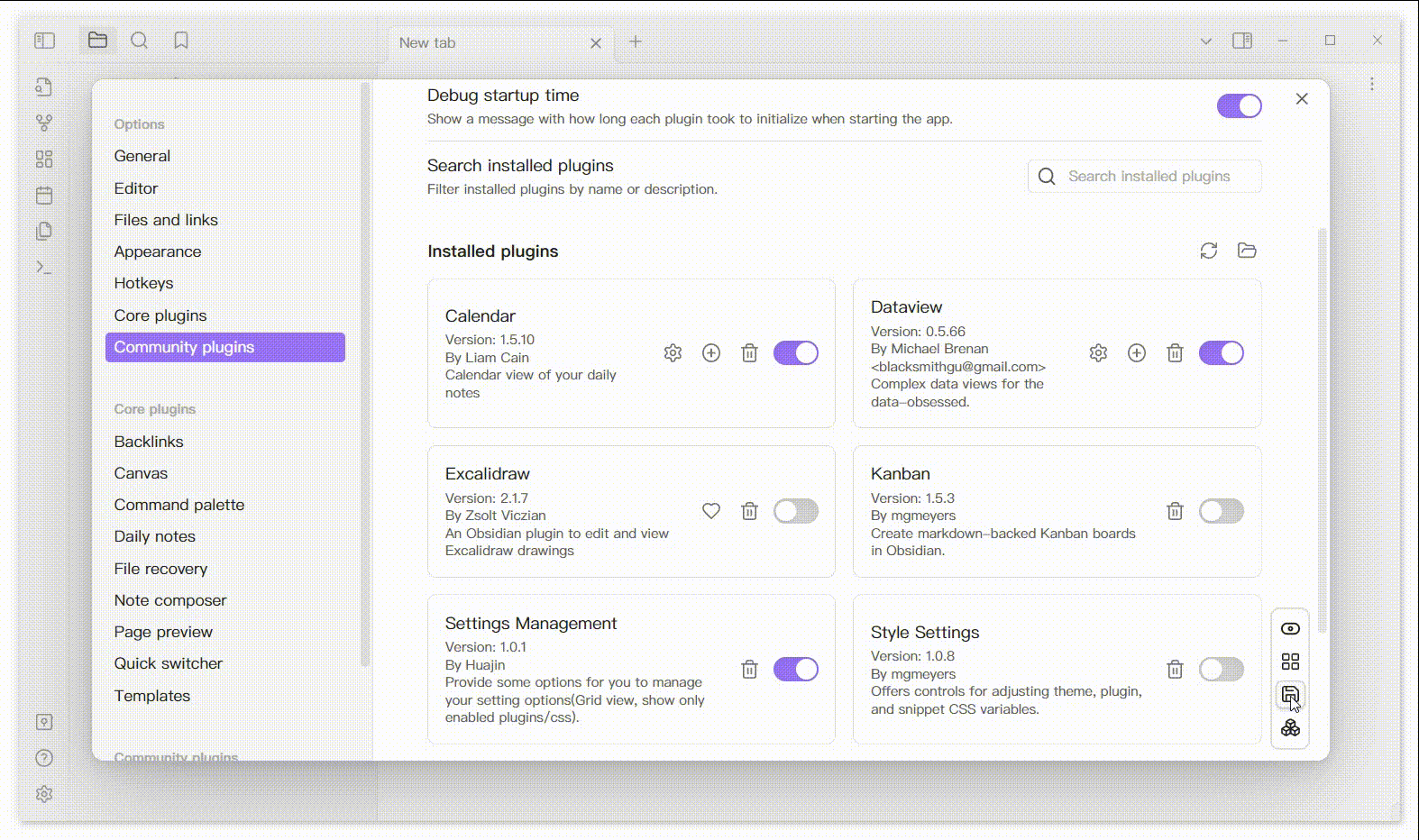Viewport: 1419px width, 840px height.
Task: Open Note composer plugin options
Action: (225, 600)
